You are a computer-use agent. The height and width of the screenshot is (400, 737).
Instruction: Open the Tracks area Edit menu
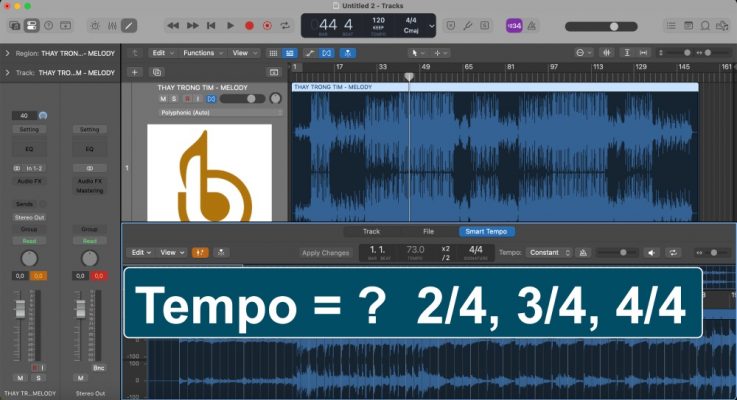click(162, 53)
